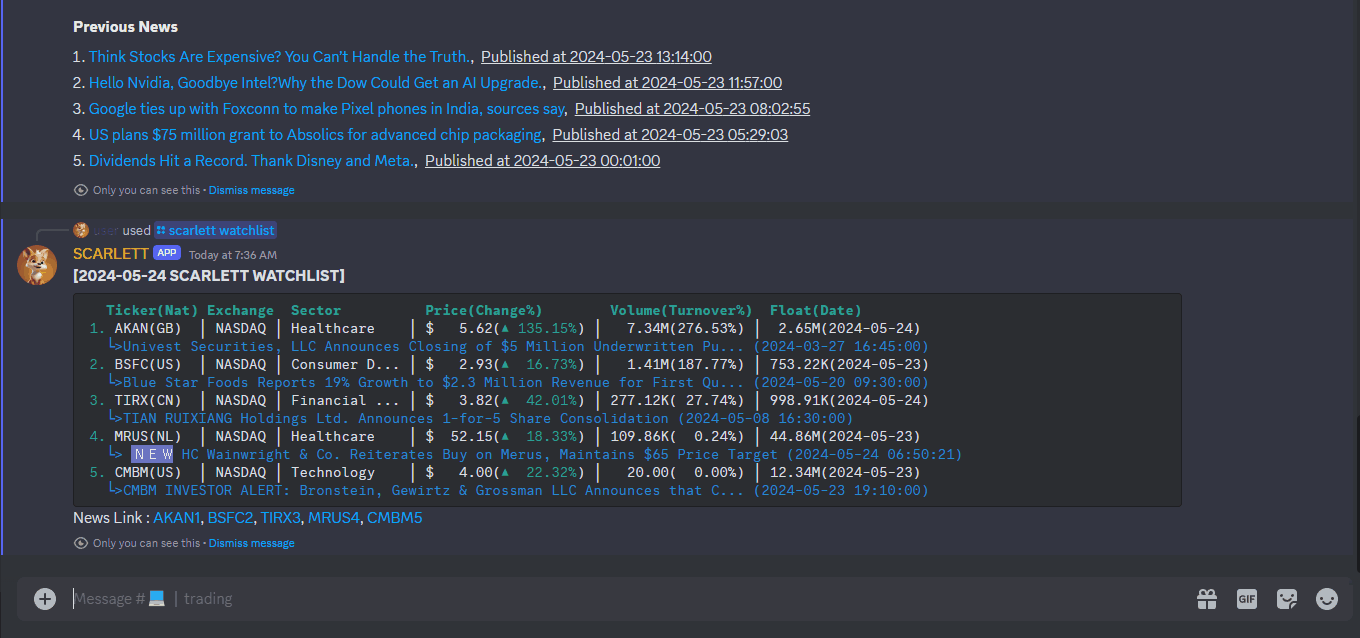This screenshot has width=1360, height=638.
Task: Click the Sector column header
Action: pos(316,310)
